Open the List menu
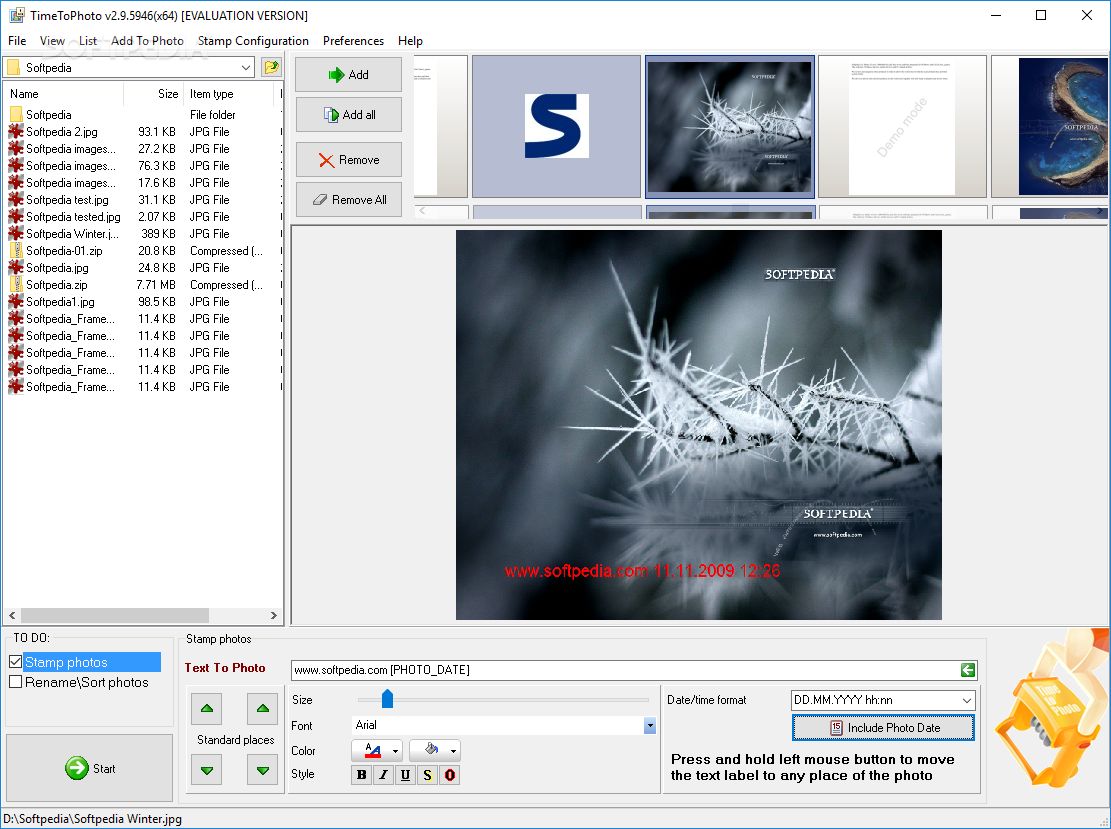The width and height of the screenshot is (1111, 829). [x=88, y=41]
